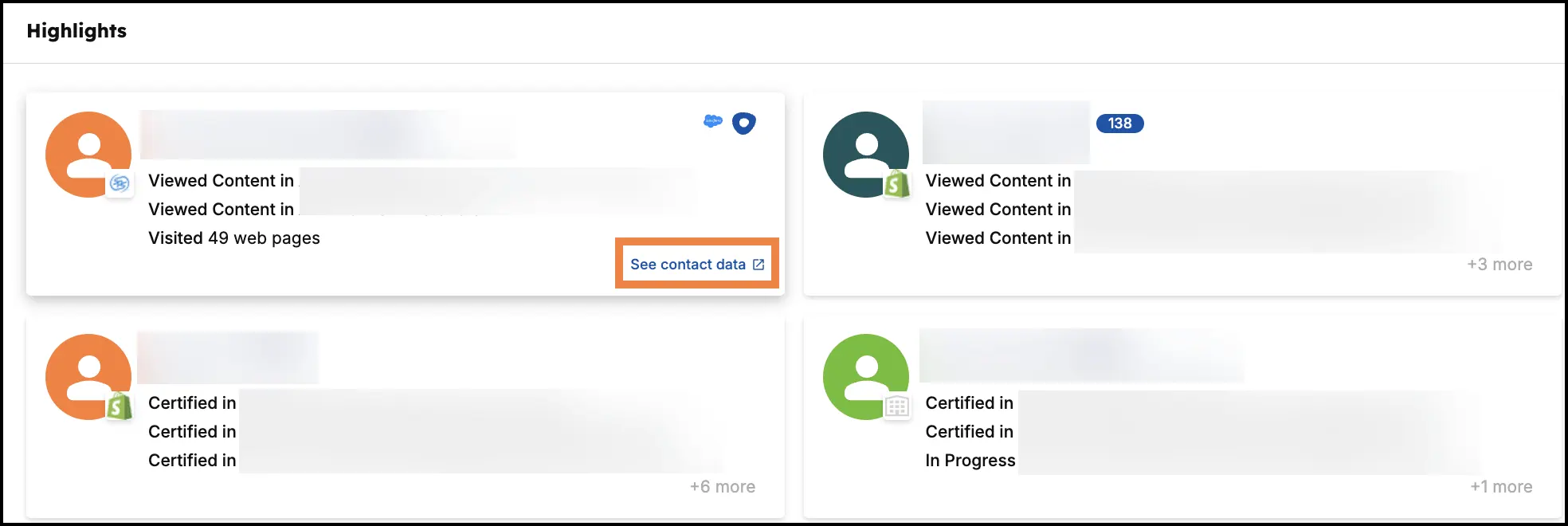Open the See contact data link

(688, 265)
